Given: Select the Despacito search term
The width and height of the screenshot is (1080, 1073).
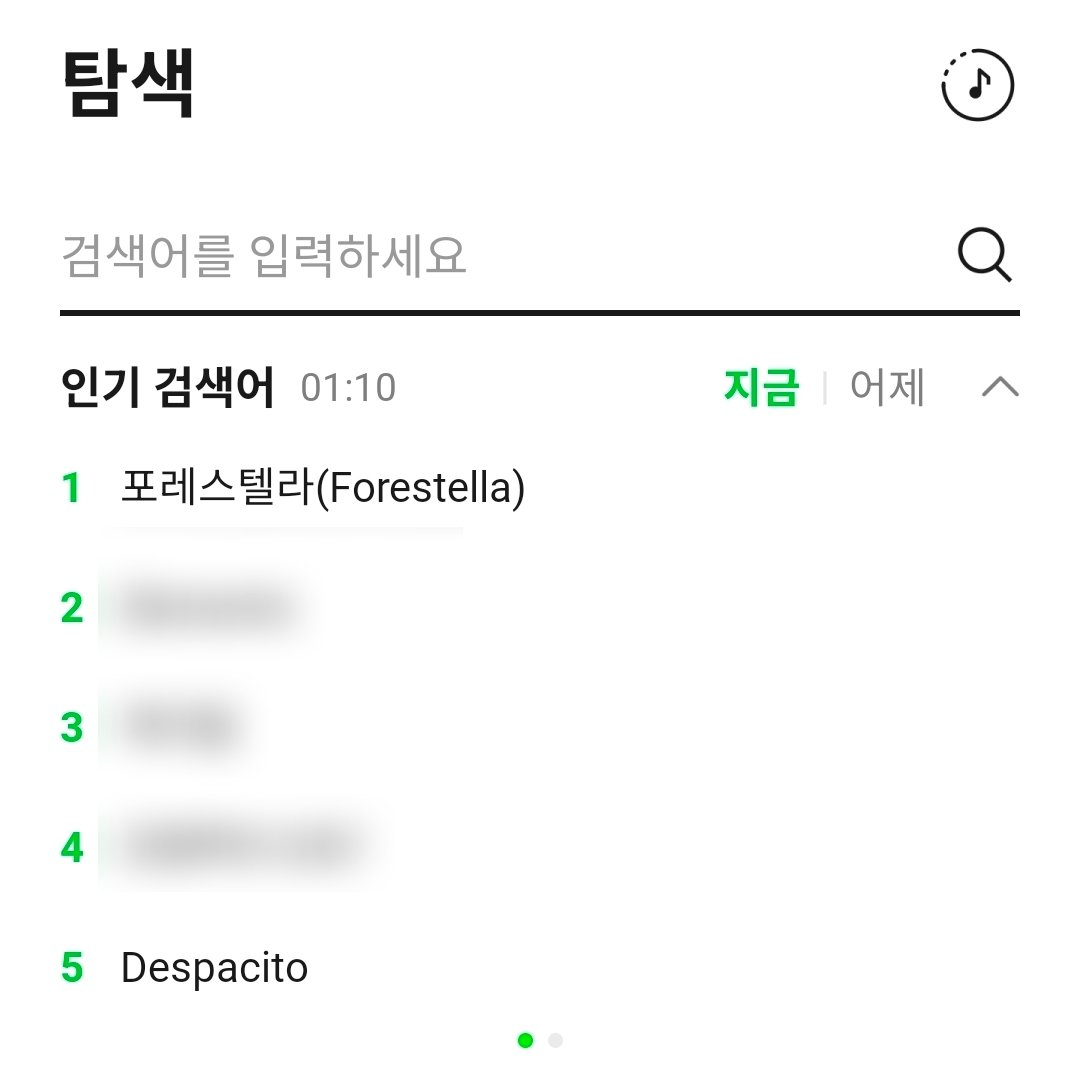Looking at the screenshot, I should click(x=214, y=968).
